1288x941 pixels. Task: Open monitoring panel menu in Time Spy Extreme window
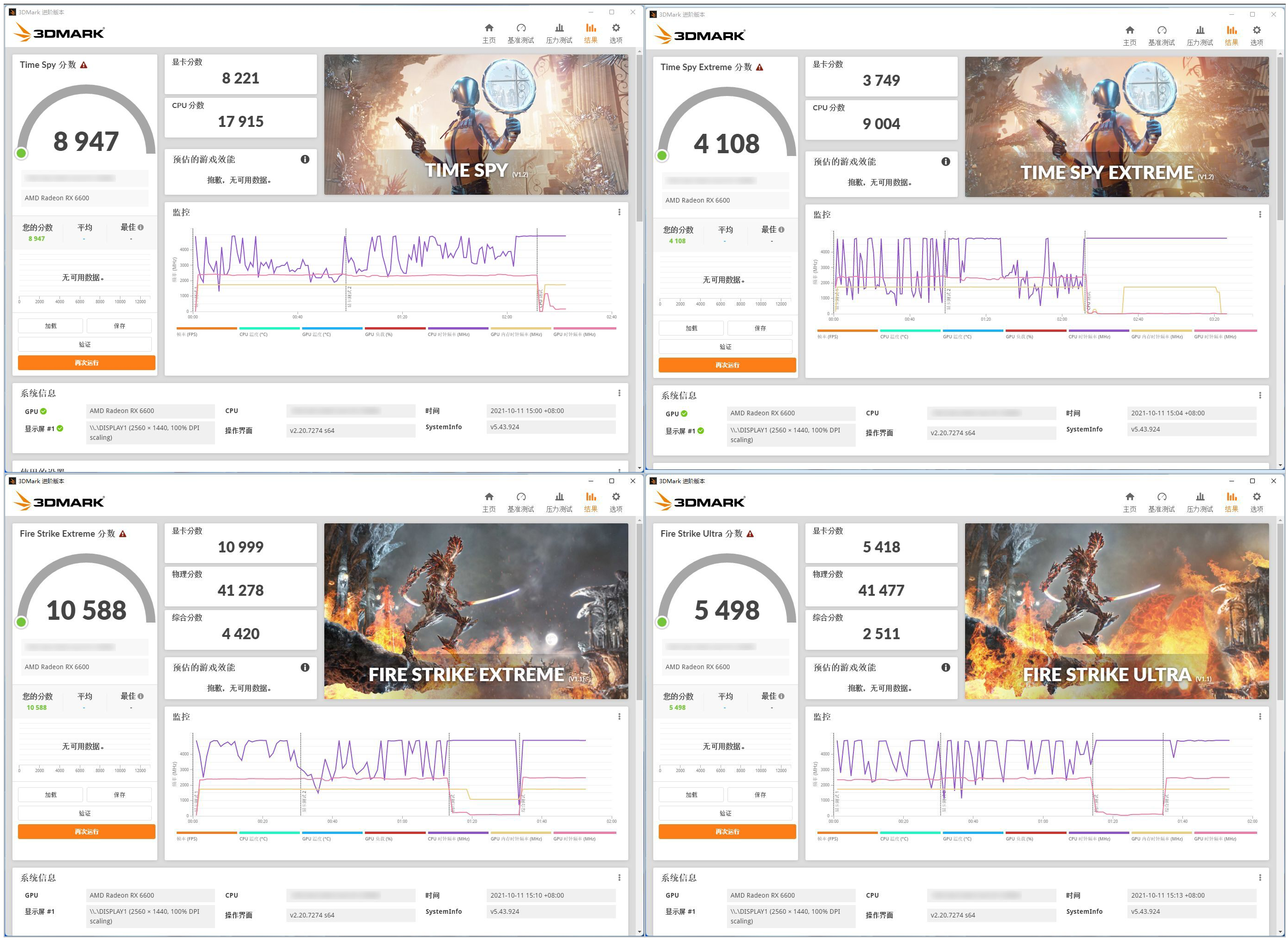[1259, 215]
